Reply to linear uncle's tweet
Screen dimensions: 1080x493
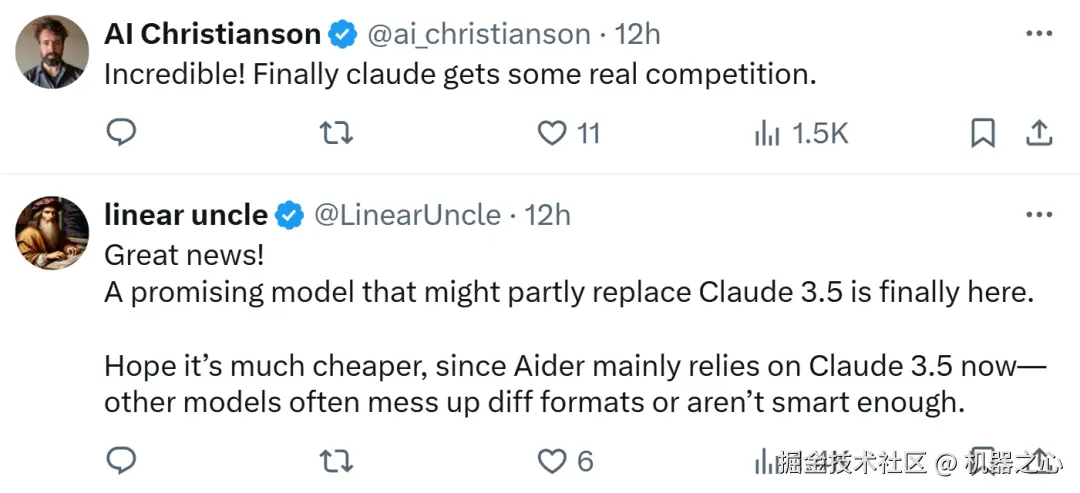pos(121,460)
